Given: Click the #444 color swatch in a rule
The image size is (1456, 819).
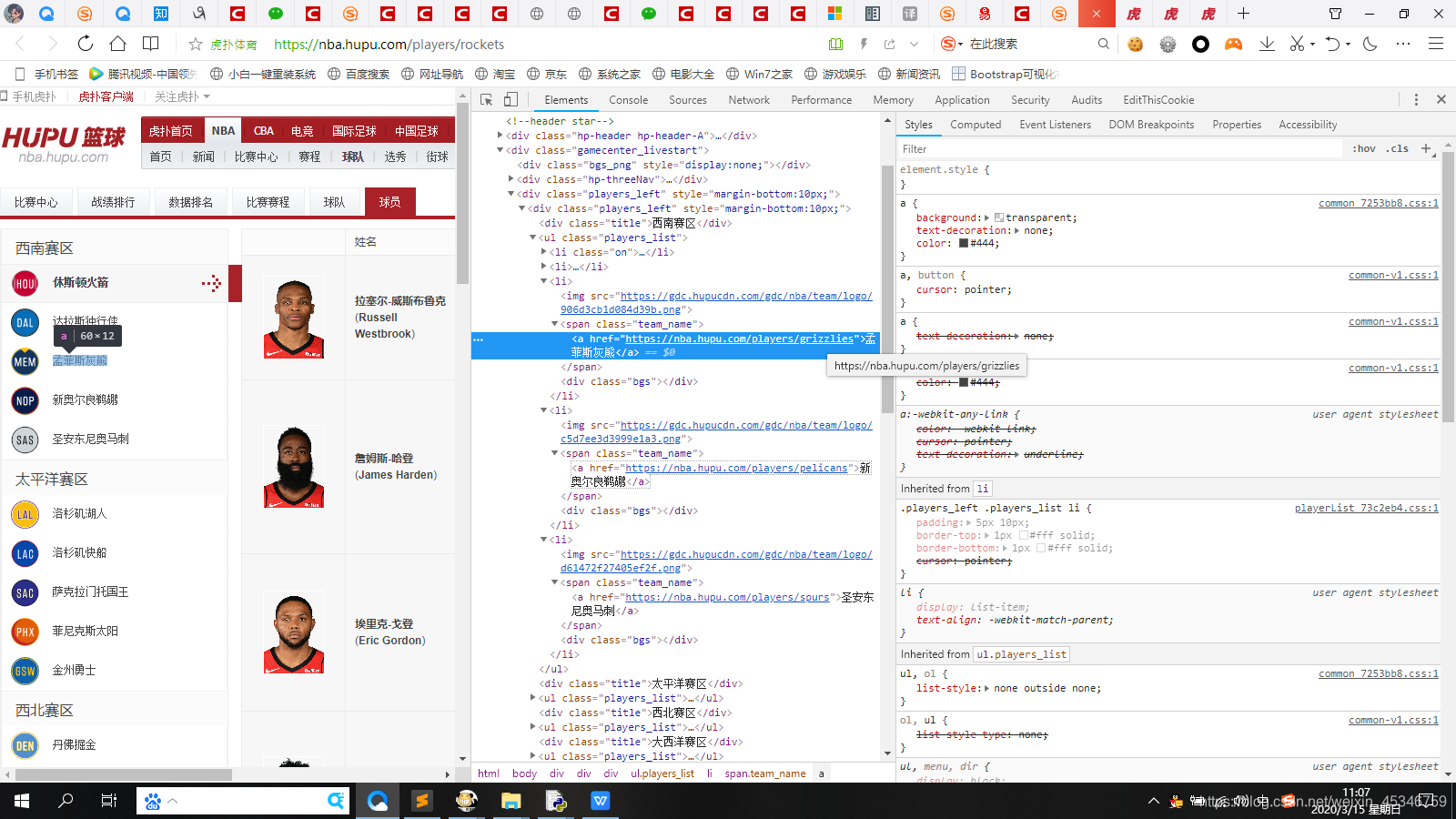Looking at the screenshot, I should [964, 243].
